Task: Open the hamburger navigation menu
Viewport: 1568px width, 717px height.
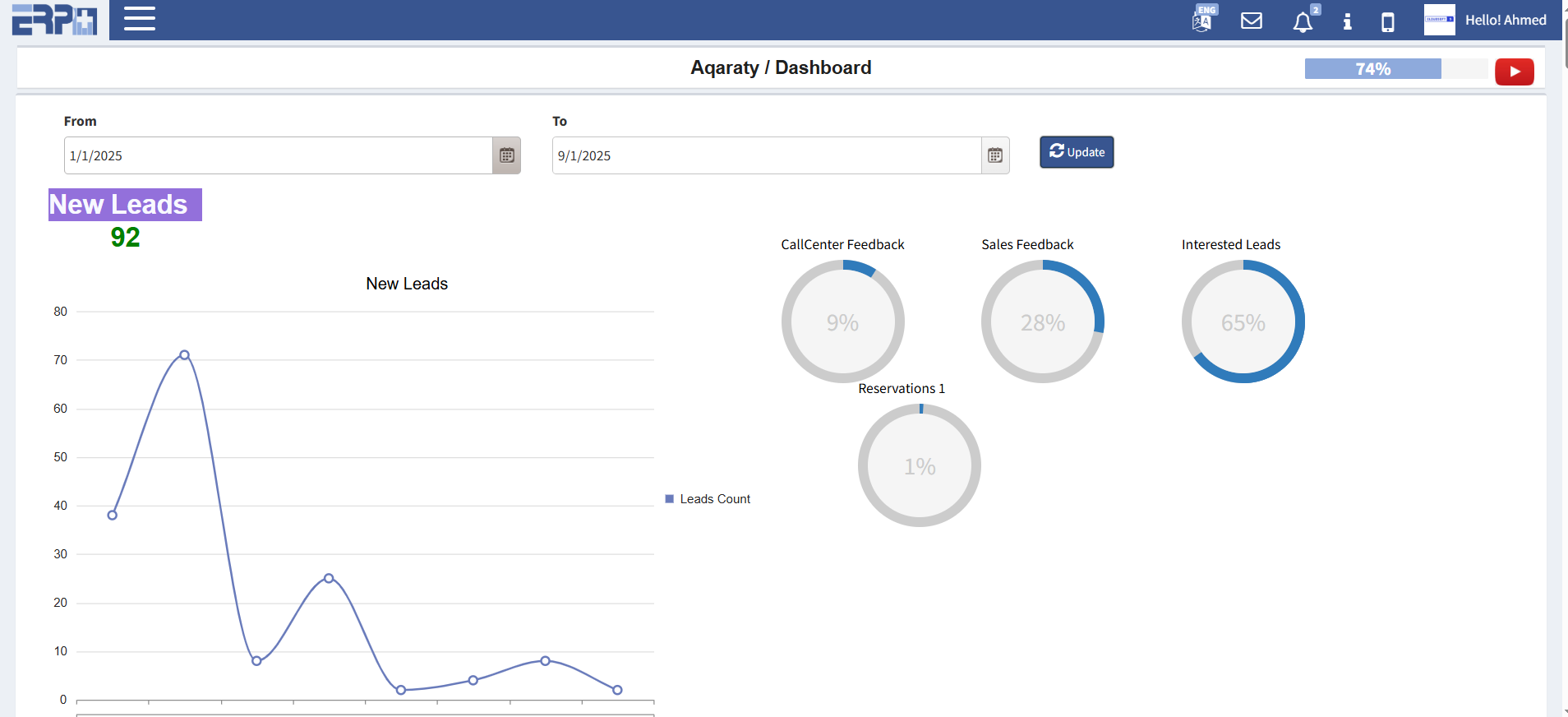Action: tap(140, 19)
